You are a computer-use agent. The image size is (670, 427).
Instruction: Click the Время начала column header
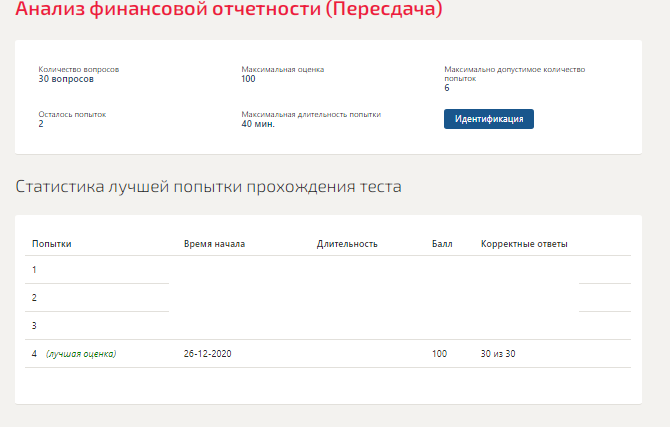pyautogui.click(x=214, y=244)
